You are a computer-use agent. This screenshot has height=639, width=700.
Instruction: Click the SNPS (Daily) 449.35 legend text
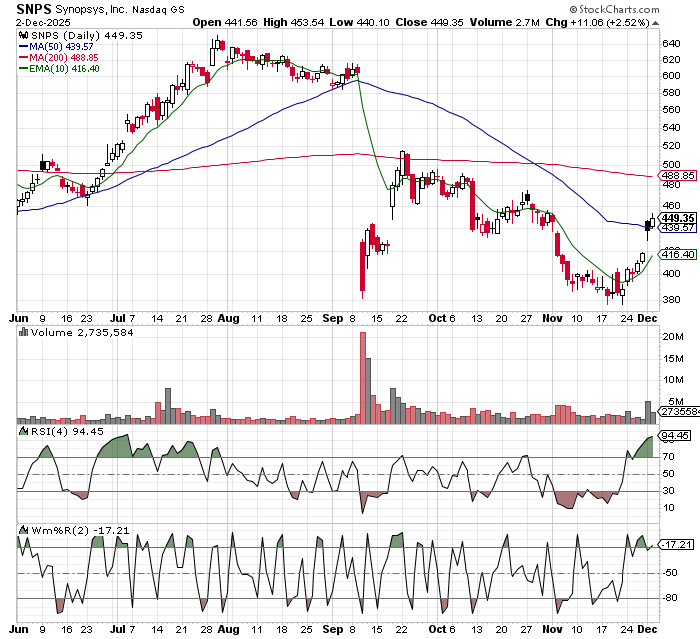point(87,36)
